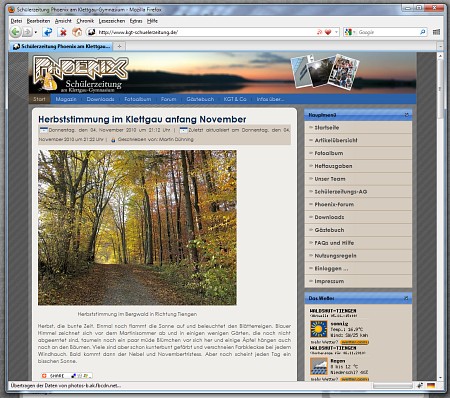Open the Datei menu
Image resolution: width=450 pixels, height=398 pixels.
pyautogui.click(x=16, y=21)
